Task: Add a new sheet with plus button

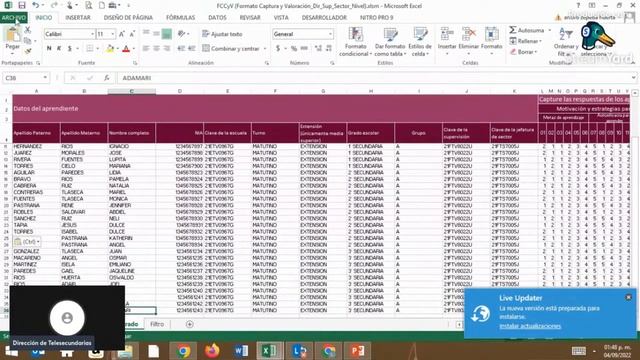Action: click(189, 324)
